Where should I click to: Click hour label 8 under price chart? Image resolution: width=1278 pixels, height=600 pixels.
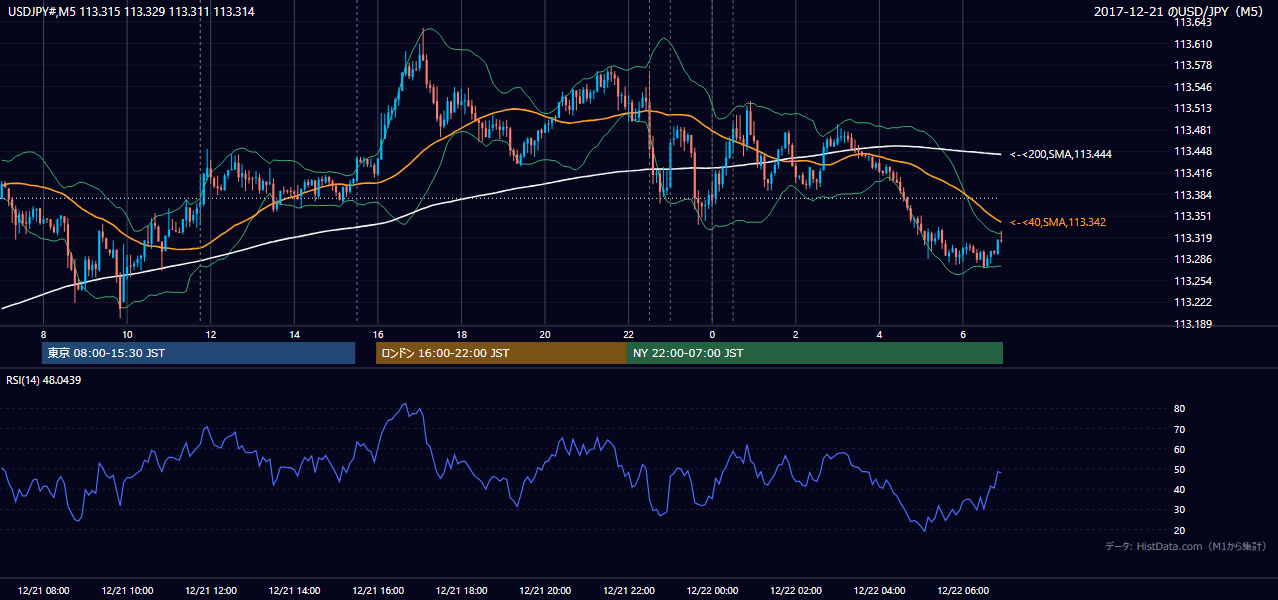coord(43,334)
